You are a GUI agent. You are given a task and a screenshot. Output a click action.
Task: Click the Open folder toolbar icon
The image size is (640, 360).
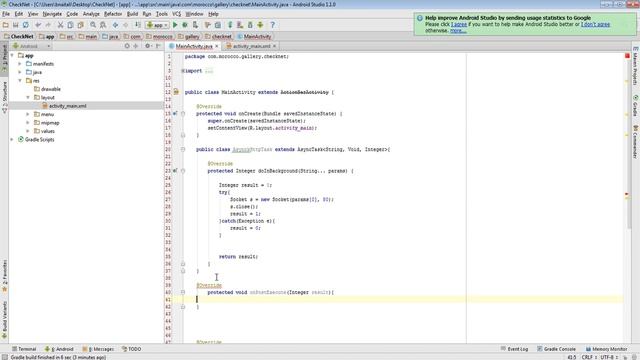(x=6, y=25)
